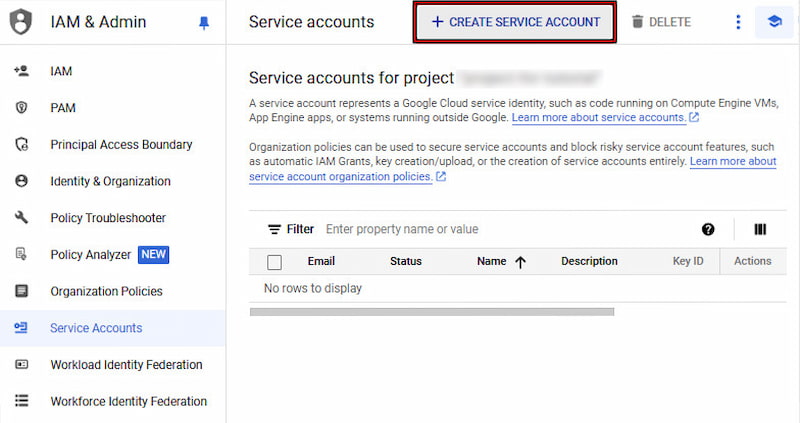Image resolution: width=800 pixels, height=423 pixels.
Task: Click the 'IAM & Admin' heading text
Action: (x=98, y=22)
